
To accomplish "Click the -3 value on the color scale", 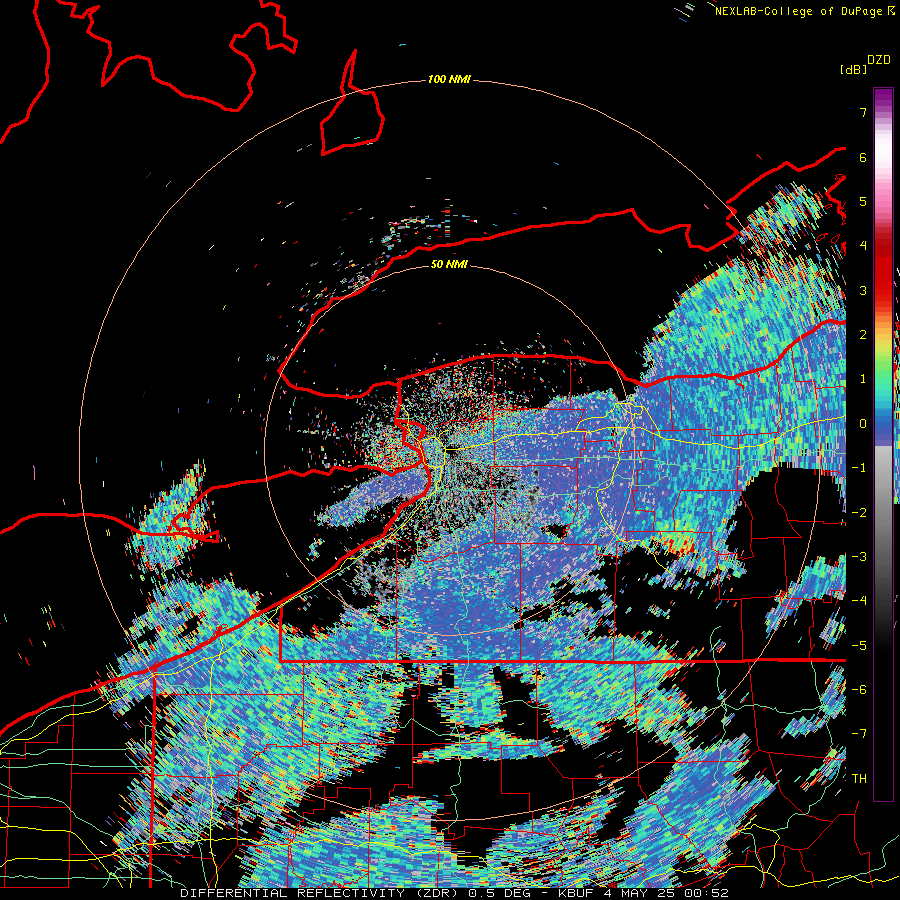I will (x=859, y=556).
